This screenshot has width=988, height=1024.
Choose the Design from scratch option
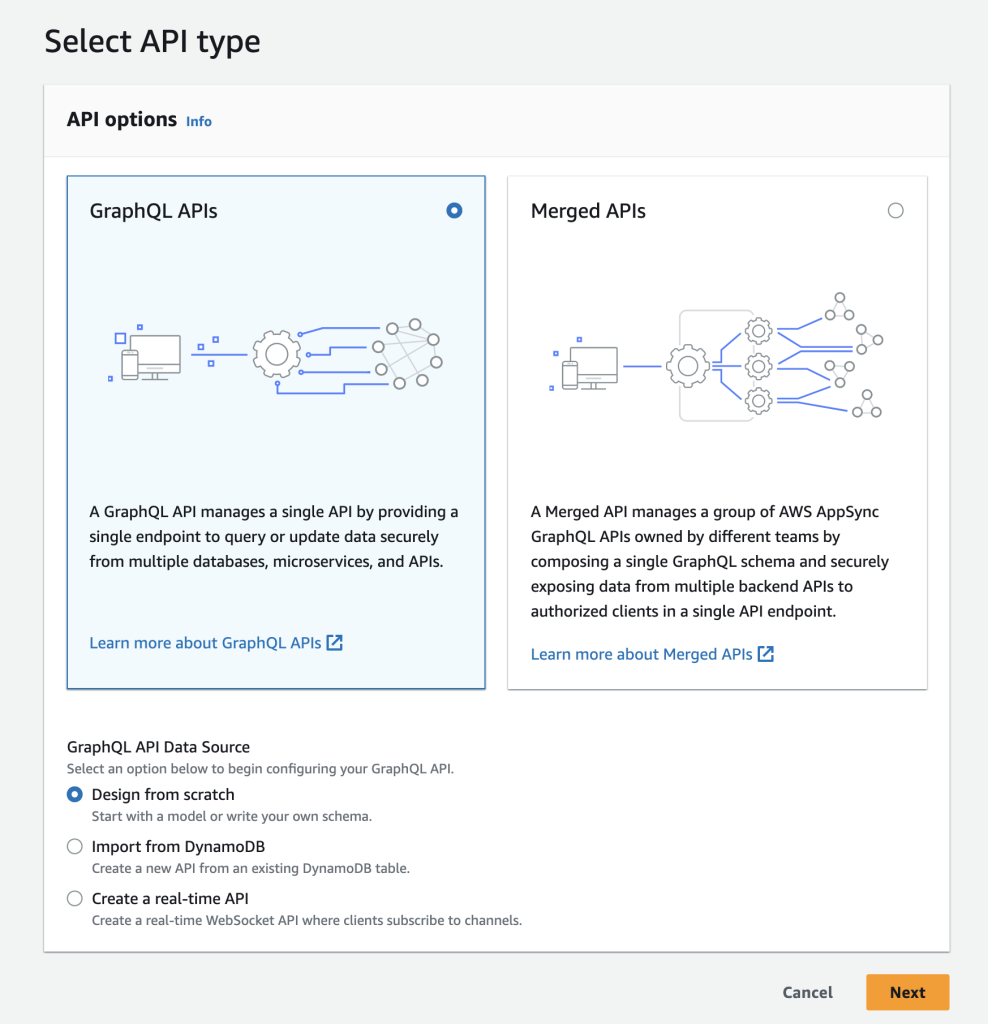coord(75,794)
